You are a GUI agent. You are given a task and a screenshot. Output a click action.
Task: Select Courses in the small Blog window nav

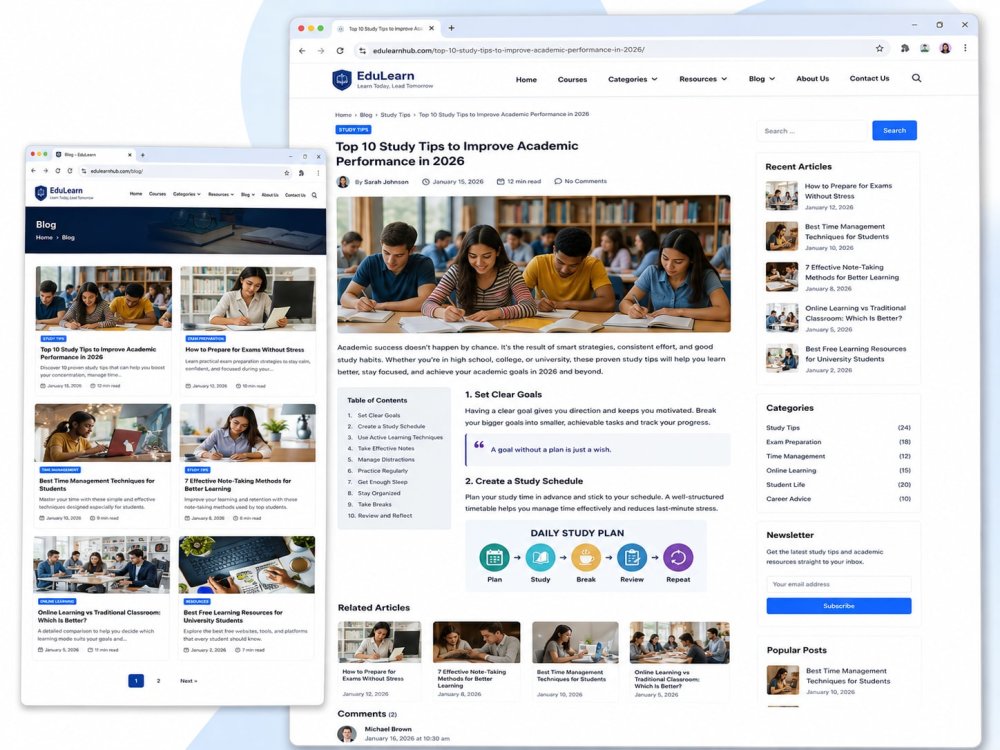(x=158, y=194)
